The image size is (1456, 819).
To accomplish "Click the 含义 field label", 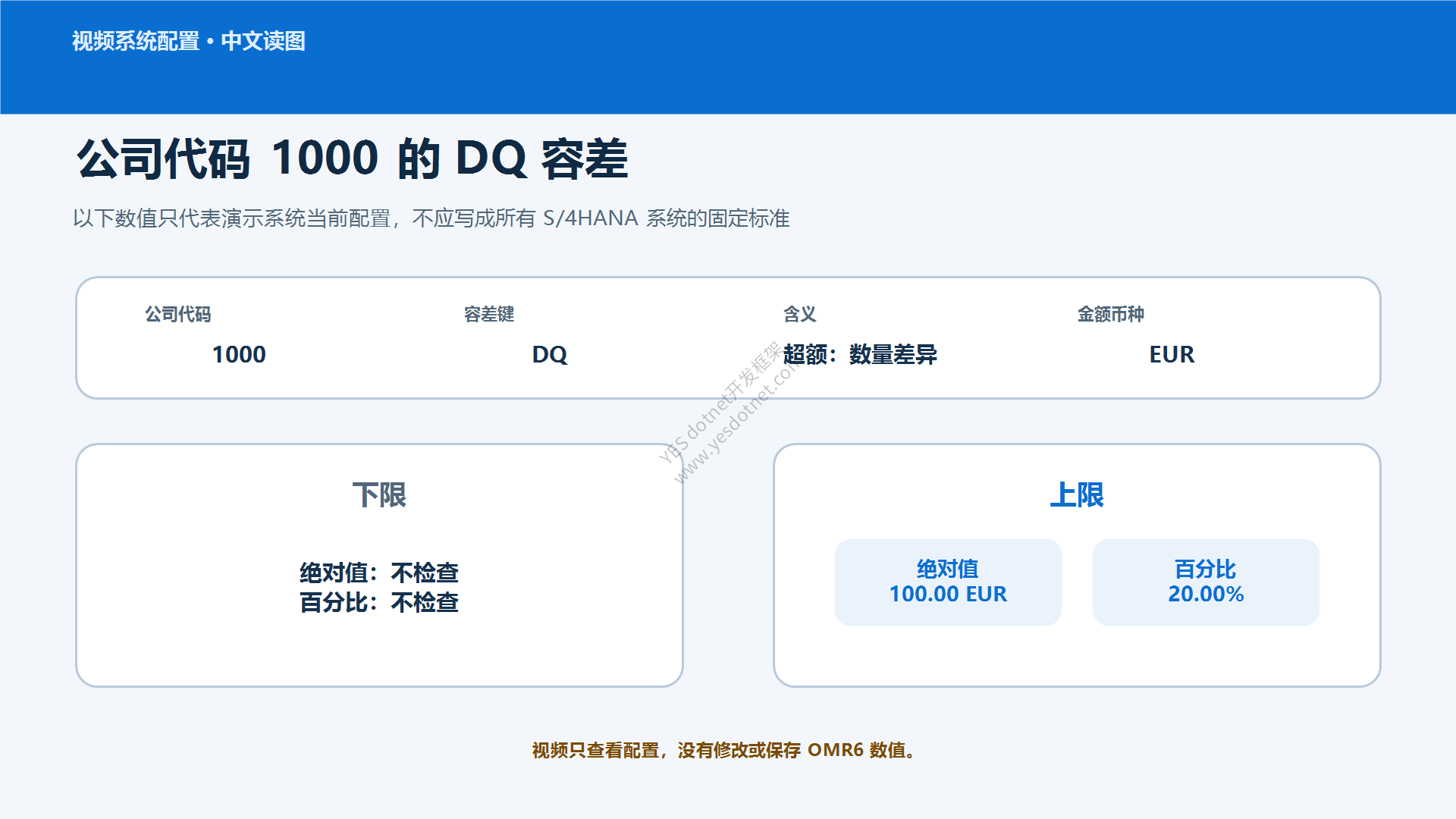I will 800,314.
